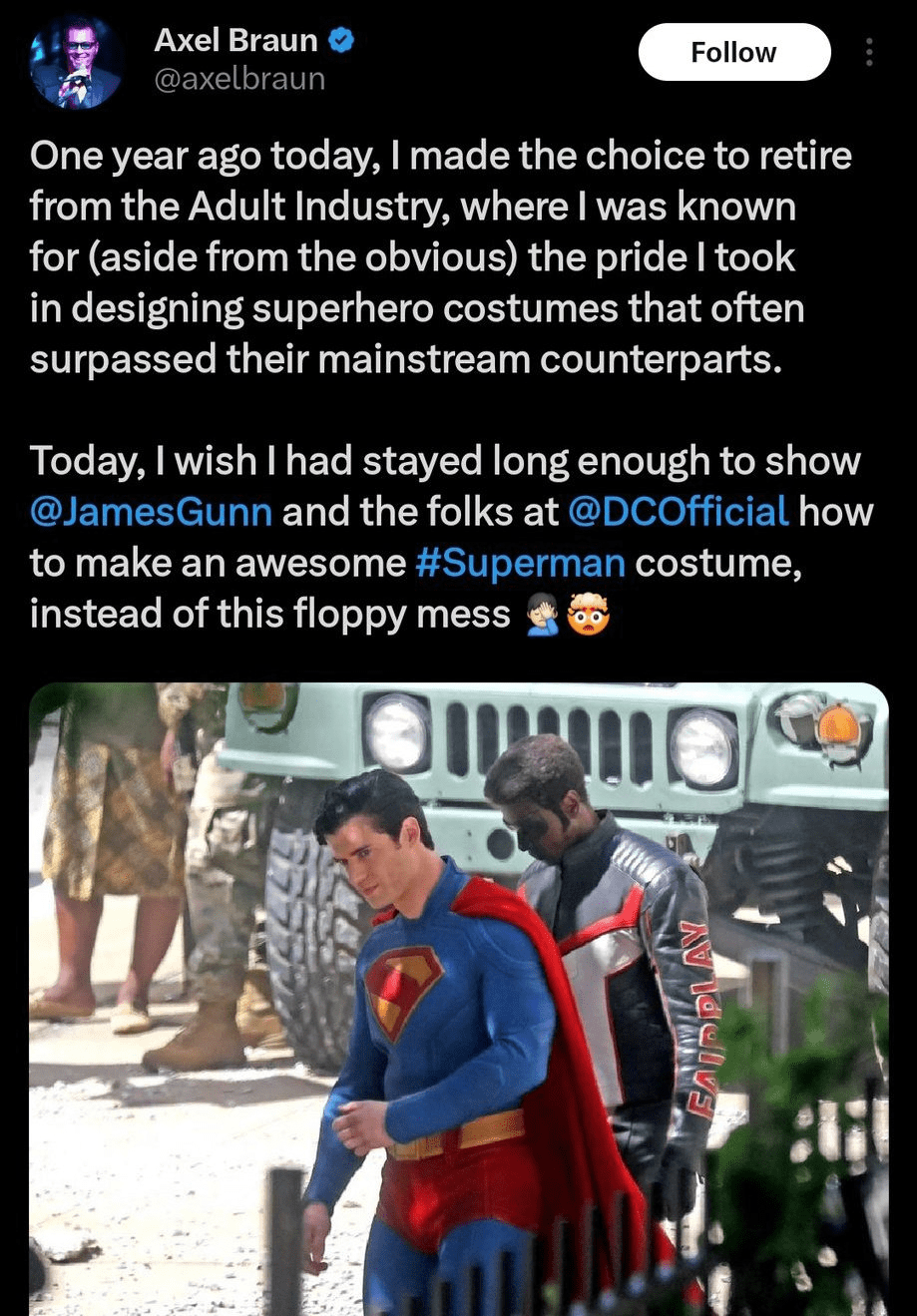The image size is (917, 1316).
Task: Open Axel Braun's profile picture avatar
Action: point(76,60)
